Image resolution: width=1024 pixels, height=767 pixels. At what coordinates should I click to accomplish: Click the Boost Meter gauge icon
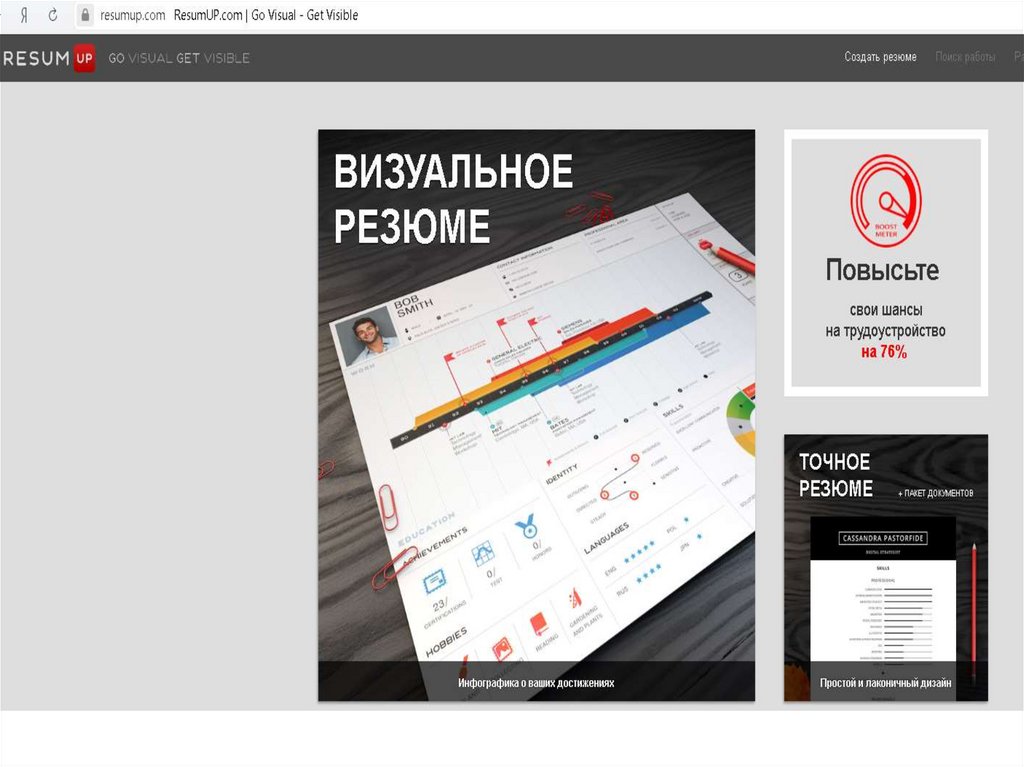point(886,201)
